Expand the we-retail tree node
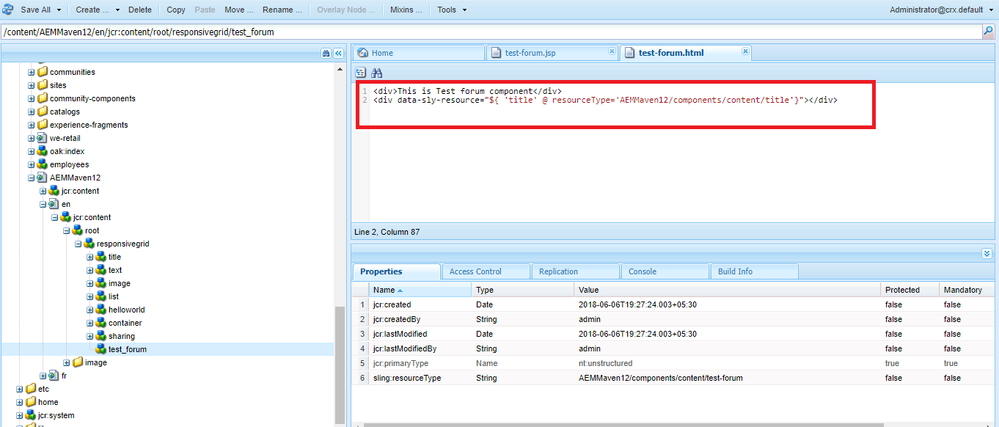Screen dimensions: 999x427 [31, 138]
